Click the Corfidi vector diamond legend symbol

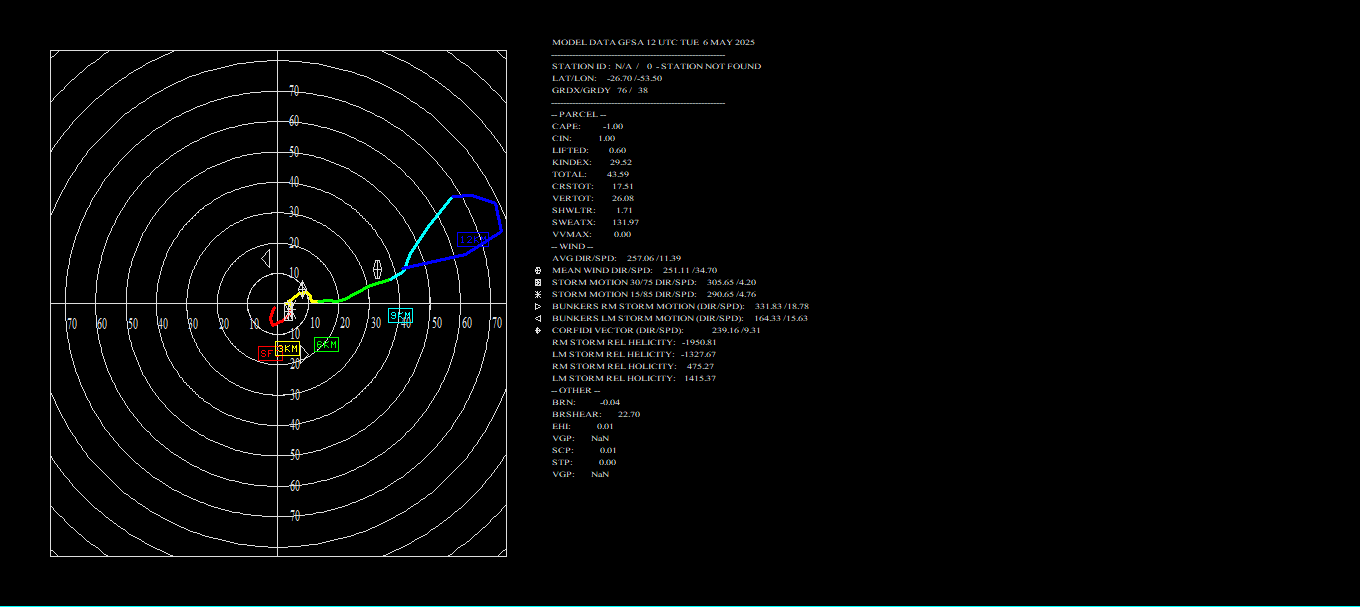538,330
